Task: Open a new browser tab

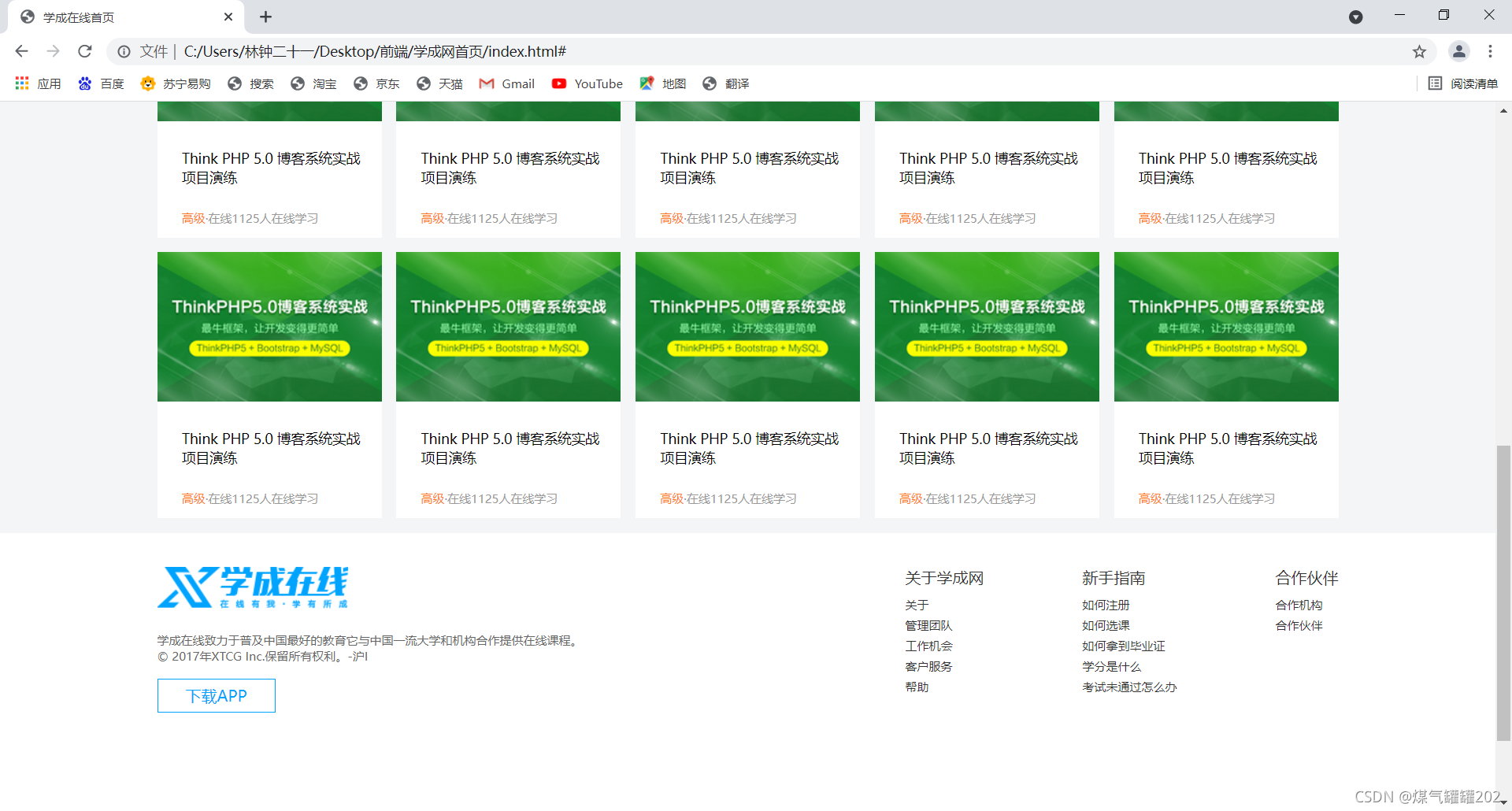Action: point(265,17)
